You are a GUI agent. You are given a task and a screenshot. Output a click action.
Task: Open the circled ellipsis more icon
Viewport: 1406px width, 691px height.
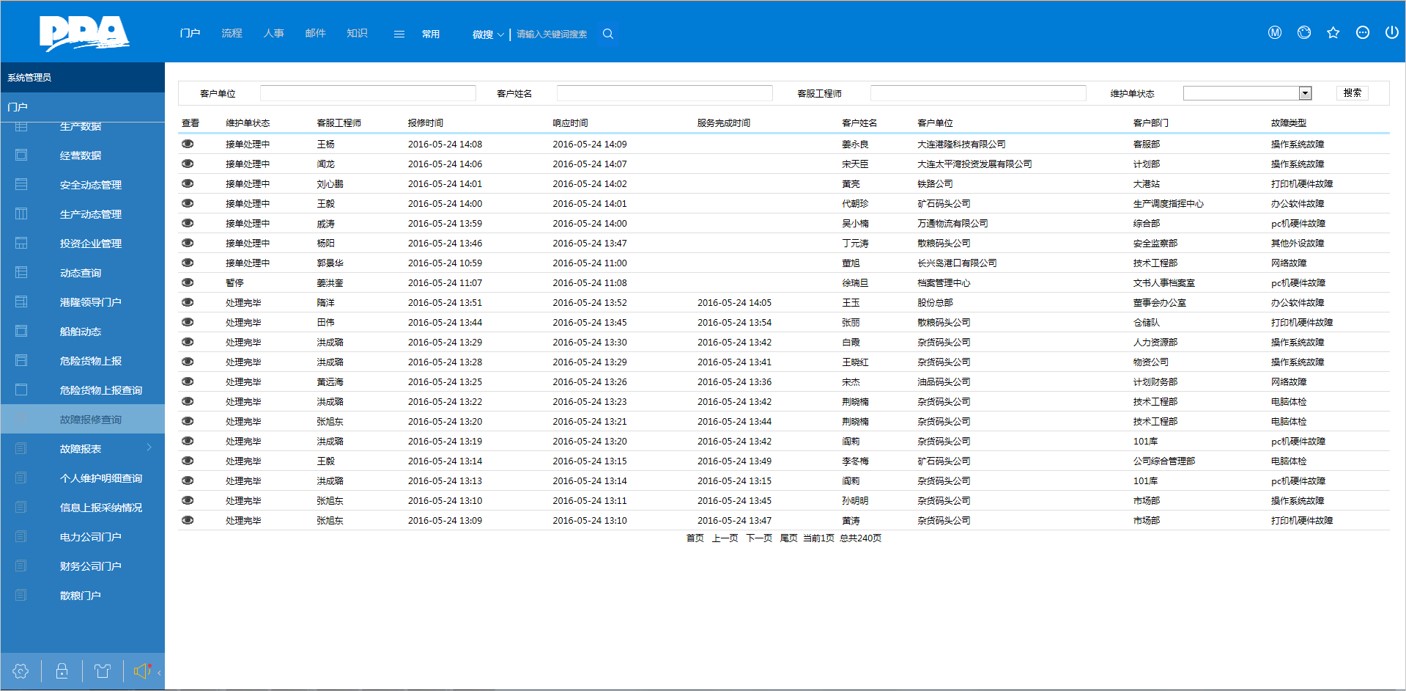(x=1362, y=33)
